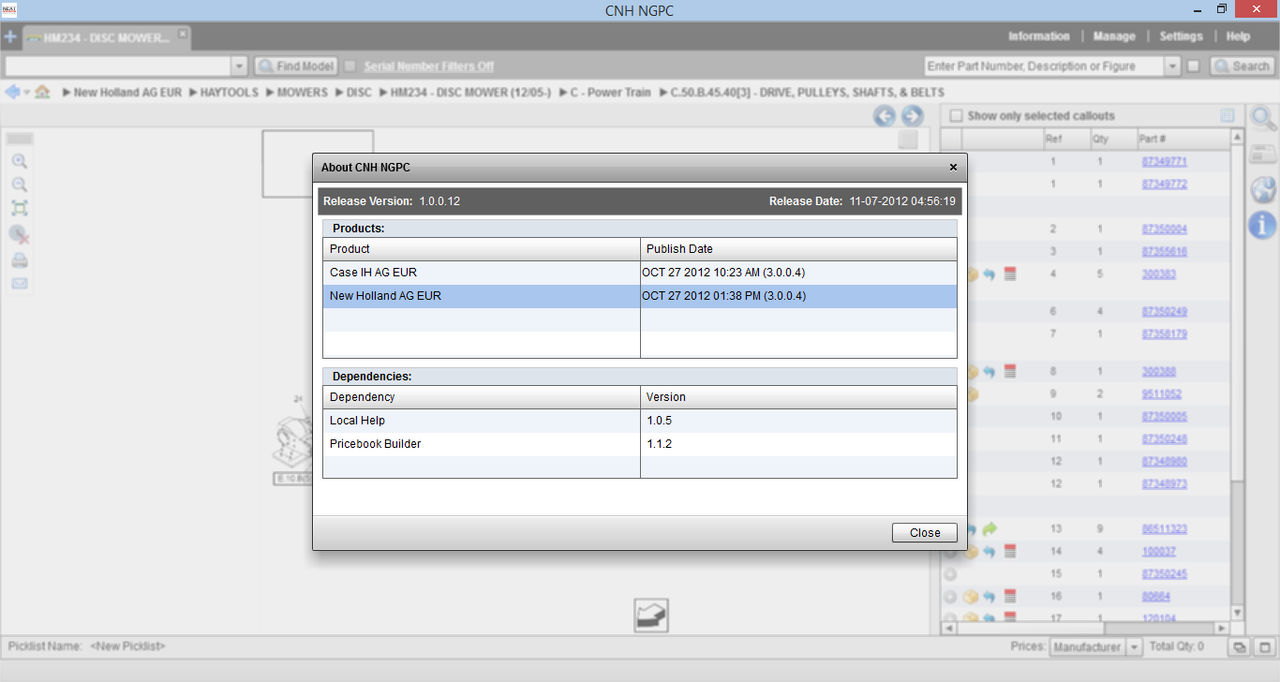This screenshot has width=1280, height=682.
Task: Click box icon in Ref 16 row
Action: (x=969, y=596)
